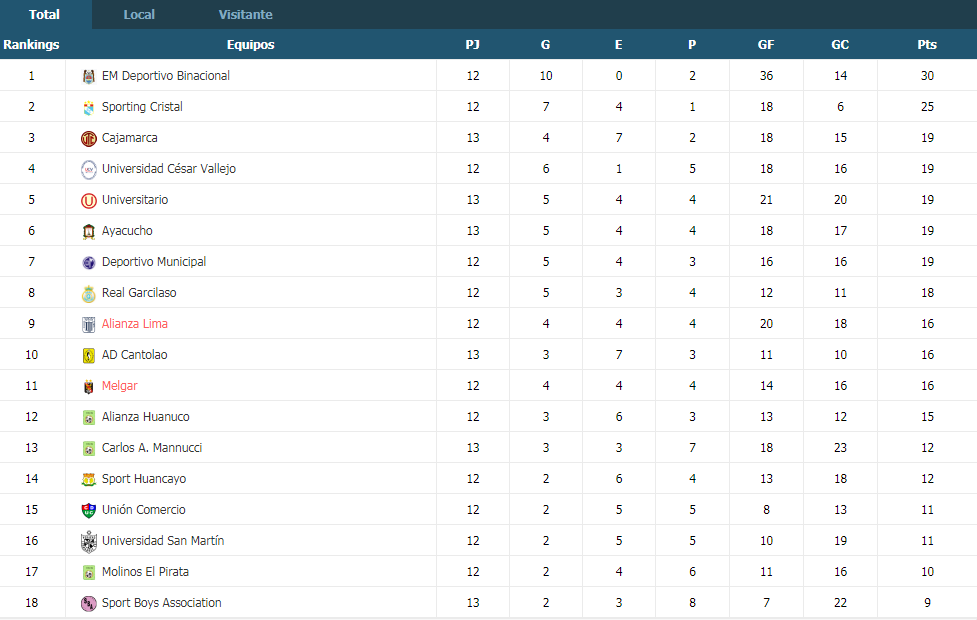Switch to the Local tab
Image resolution: width=977 pixels, height=620 pixels.
139,14
